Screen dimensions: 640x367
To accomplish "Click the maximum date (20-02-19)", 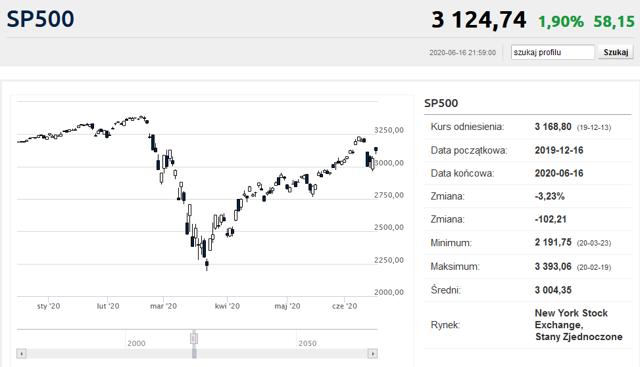I will (594, 267).
